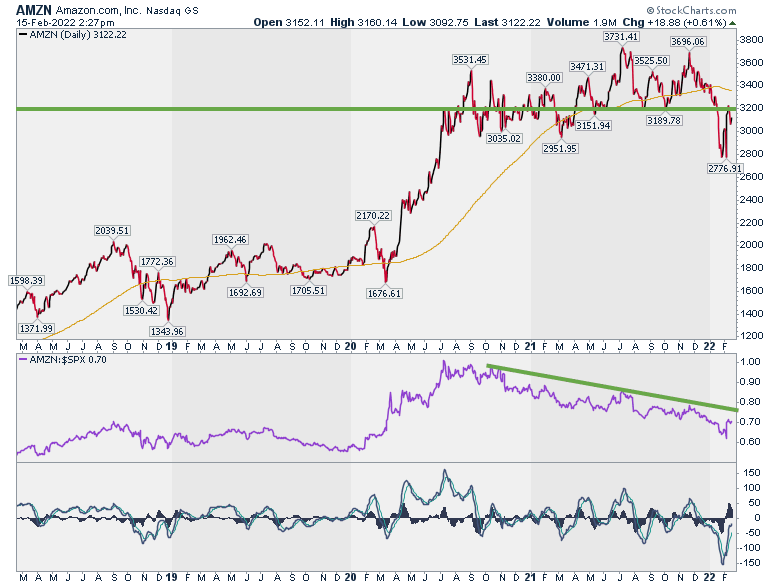Screen dimensions: 780x586
Task: Click the 3531.45 price label
Action: (x=470, y=59)
